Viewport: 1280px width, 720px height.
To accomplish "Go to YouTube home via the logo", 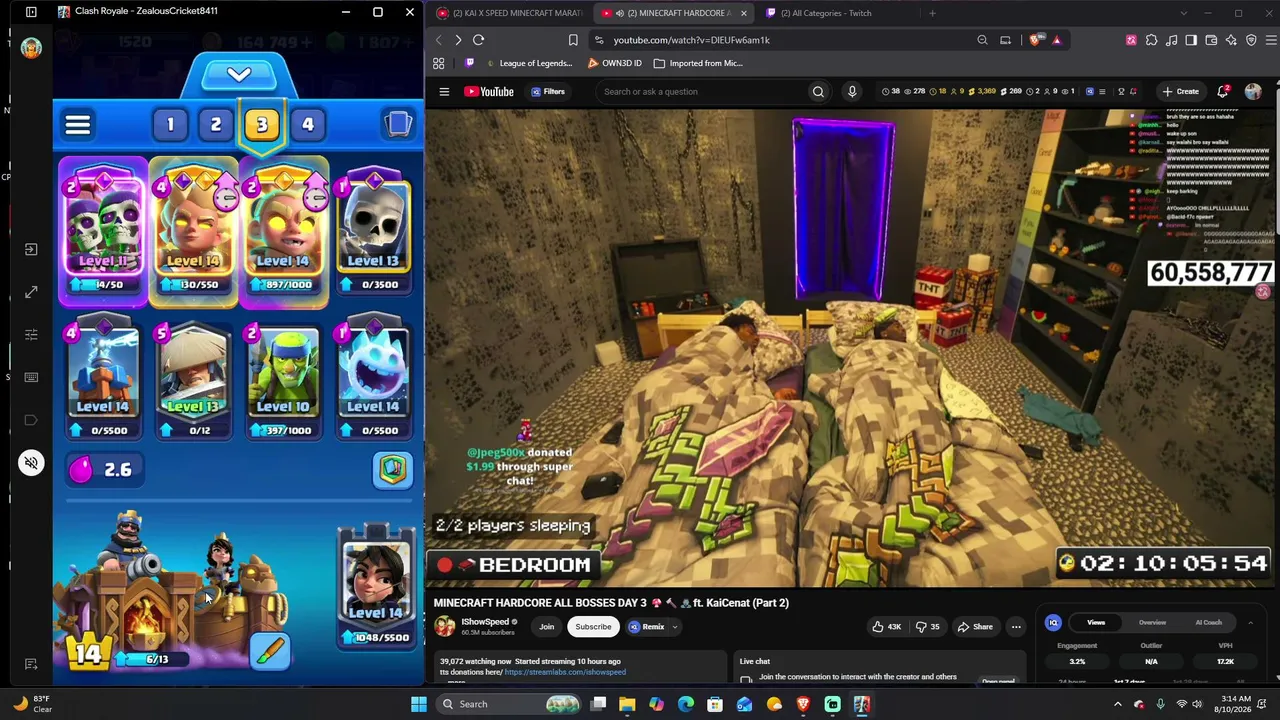I will tap(489, 92).
